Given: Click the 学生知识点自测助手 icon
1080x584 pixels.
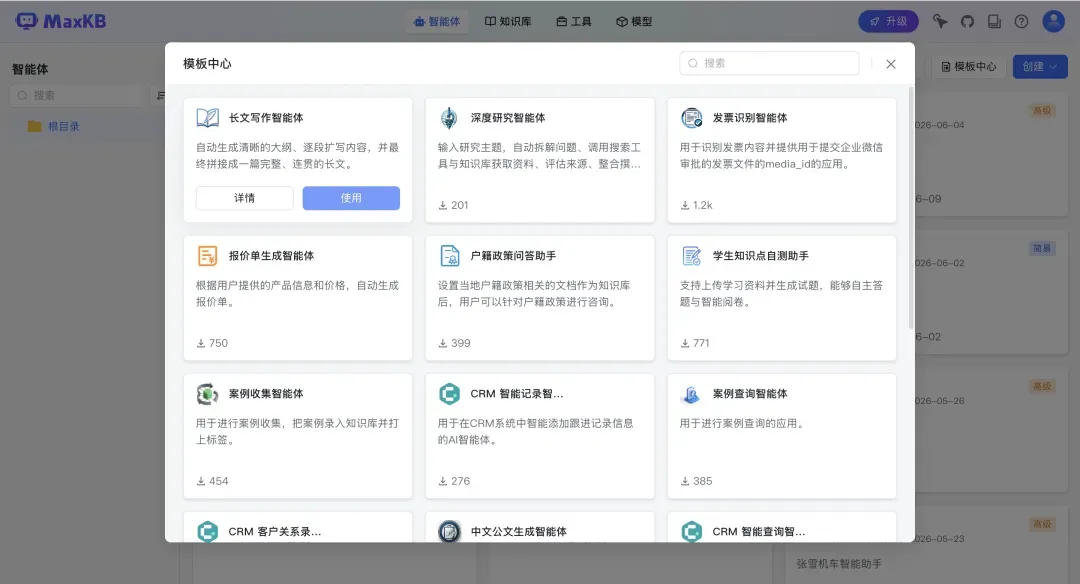Looking at the screenshot, I should (x=692, y=256).
